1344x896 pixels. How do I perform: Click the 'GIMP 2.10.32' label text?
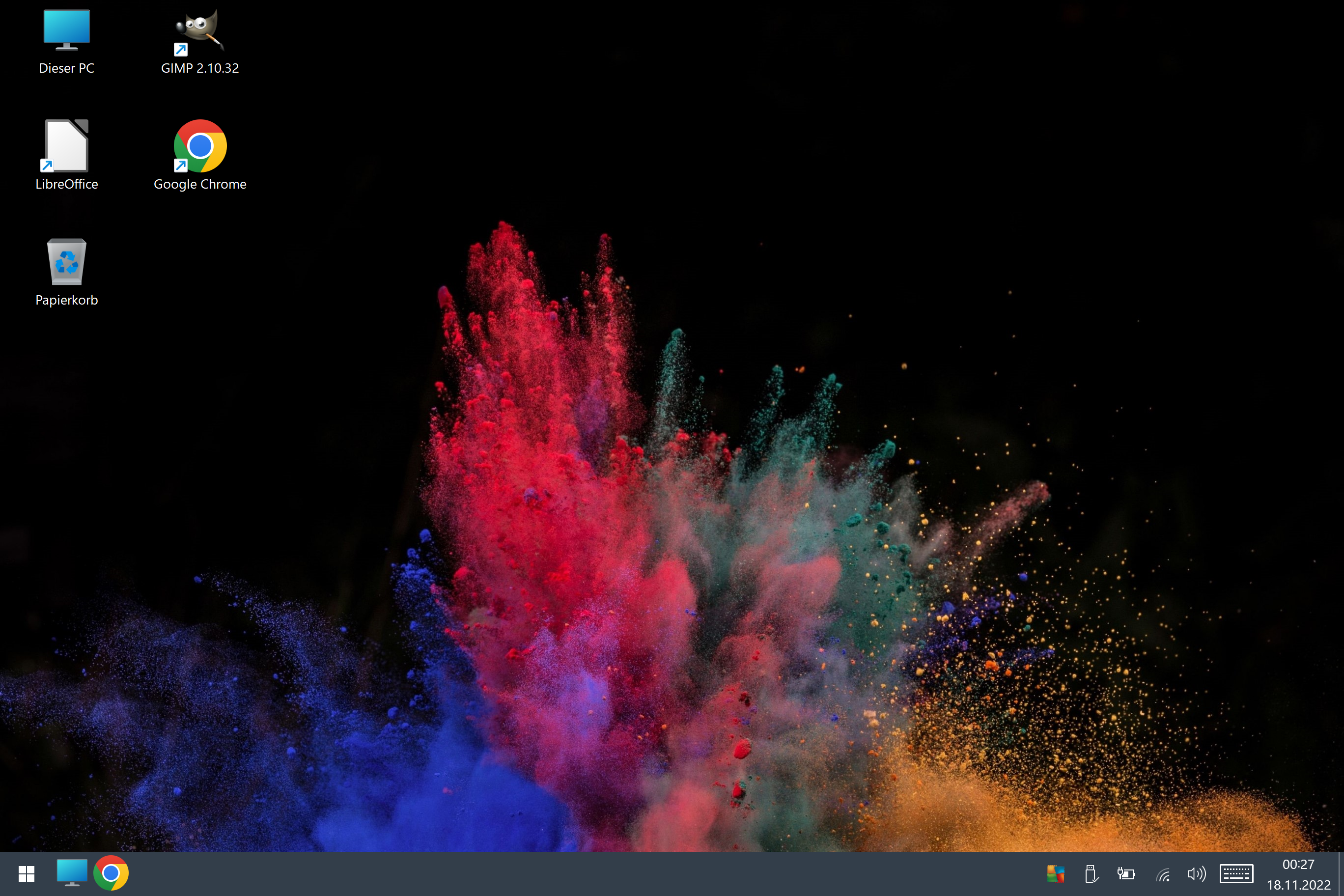[x=199, y=68]
